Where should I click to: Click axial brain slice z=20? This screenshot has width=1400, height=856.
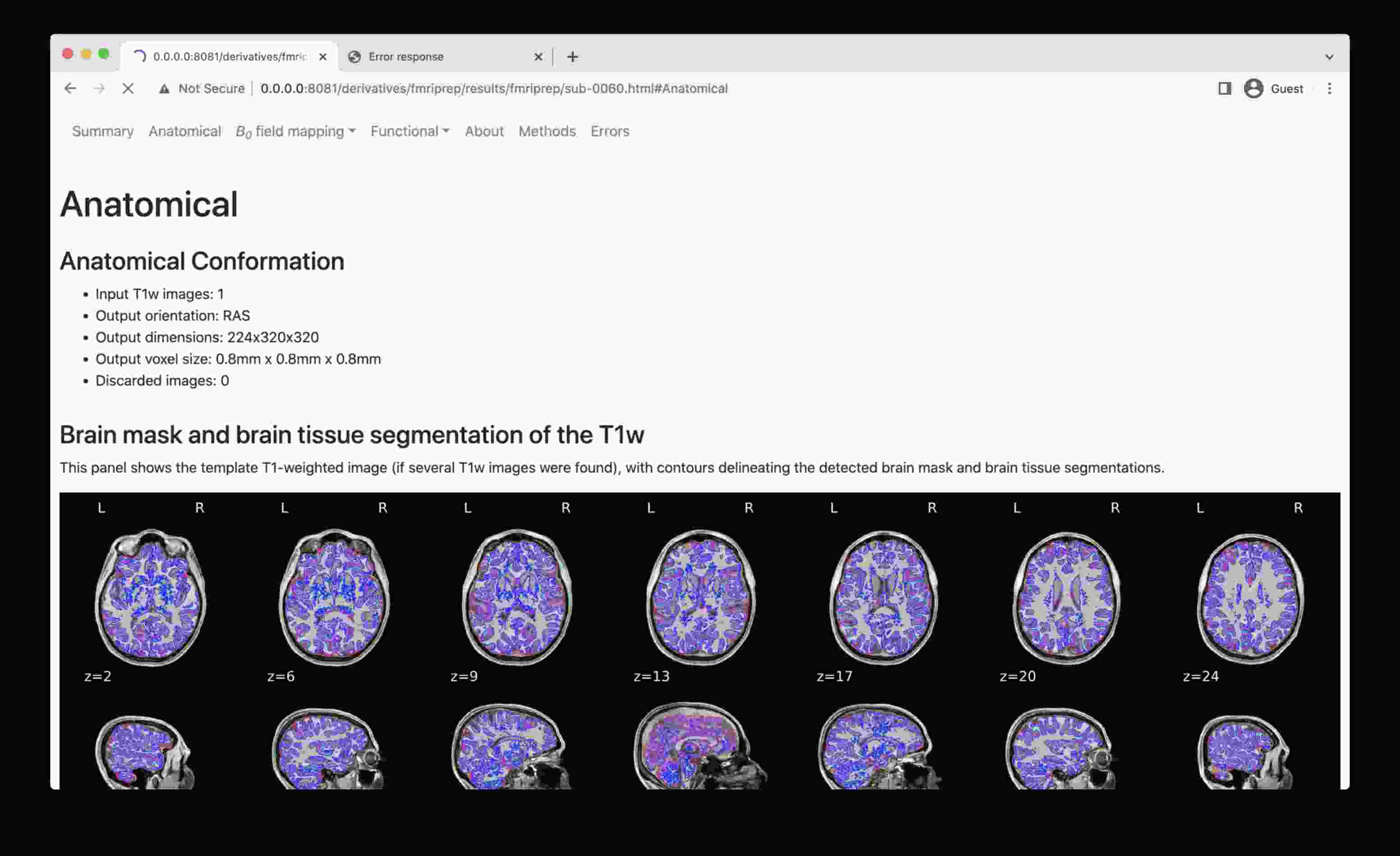point(1067,598)
